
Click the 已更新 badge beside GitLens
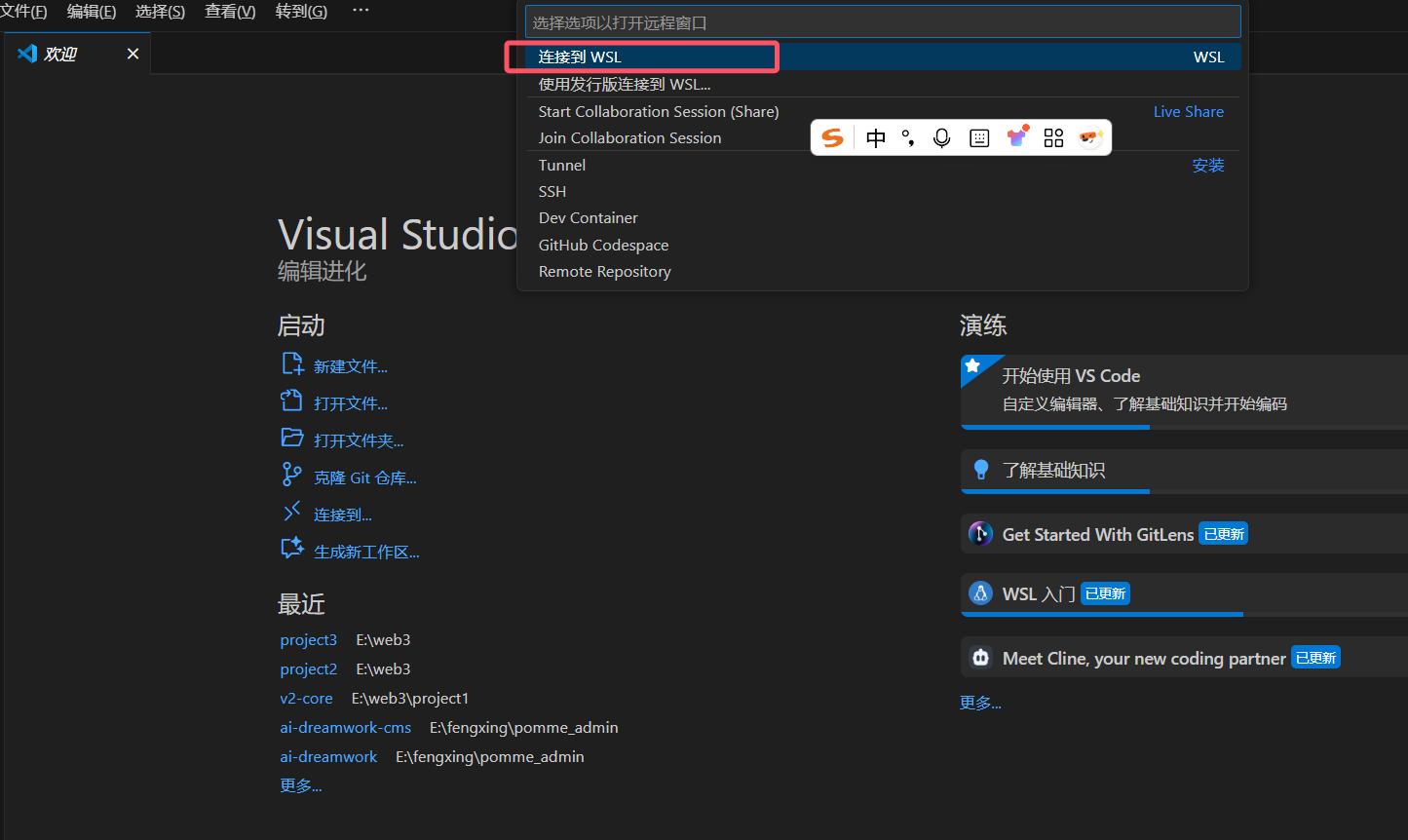[x=1224, y=534]
